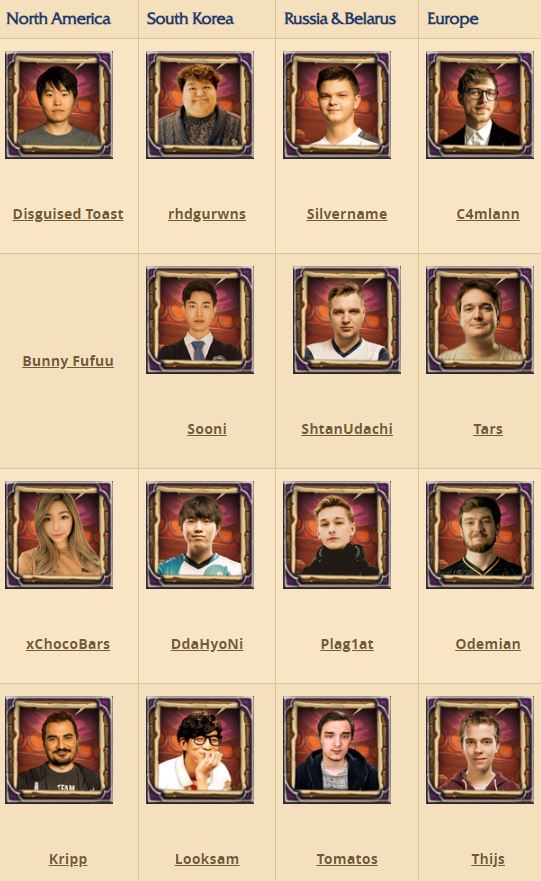This screenshot has height=881, width=541.
Task: Open the Disguised Toast player link
Action: point(68,214)
